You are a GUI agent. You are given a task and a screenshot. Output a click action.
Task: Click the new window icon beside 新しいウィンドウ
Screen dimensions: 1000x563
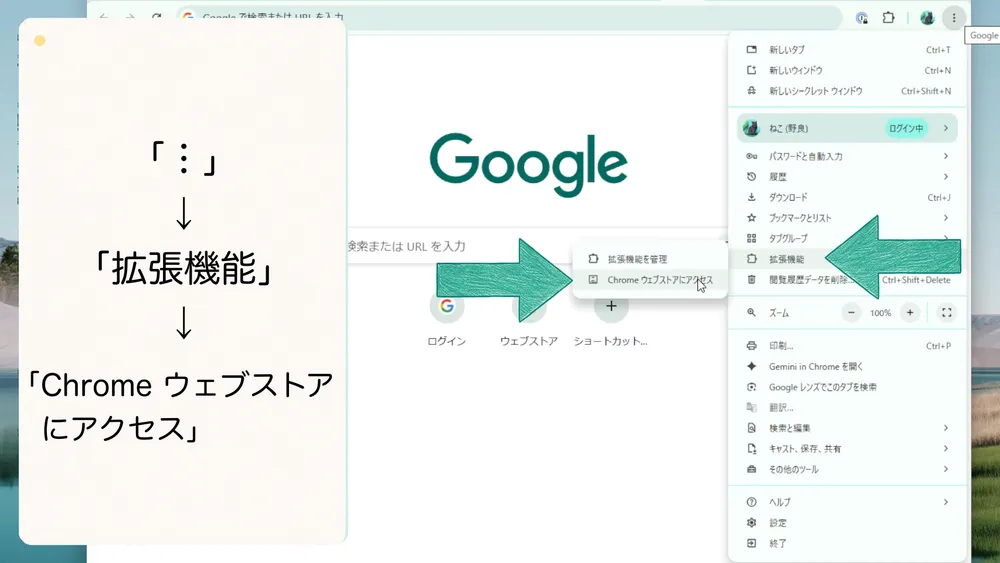coord(751,70)
